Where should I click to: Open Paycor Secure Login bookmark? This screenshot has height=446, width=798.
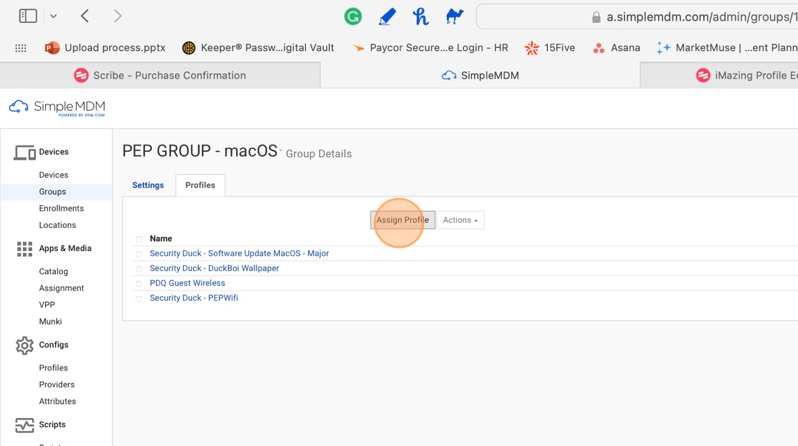tap(430, 47)
